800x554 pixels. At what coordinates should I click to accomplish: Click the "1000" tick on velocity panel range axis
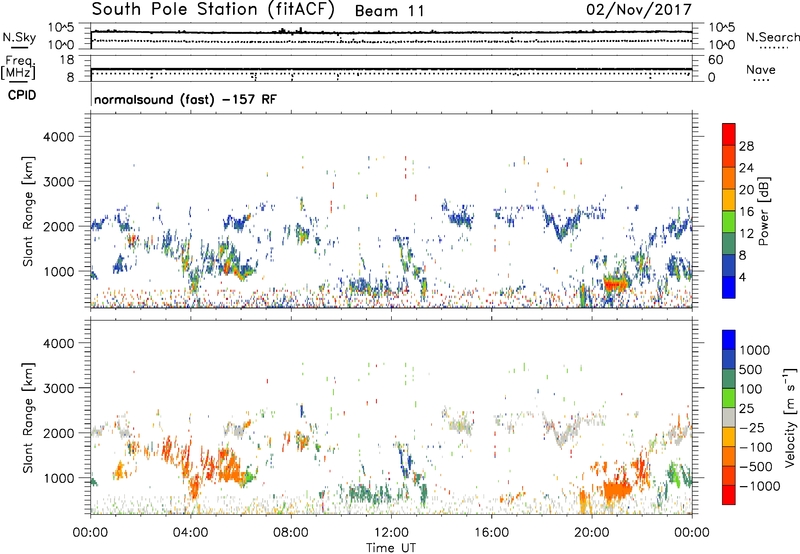coord(58,478)
